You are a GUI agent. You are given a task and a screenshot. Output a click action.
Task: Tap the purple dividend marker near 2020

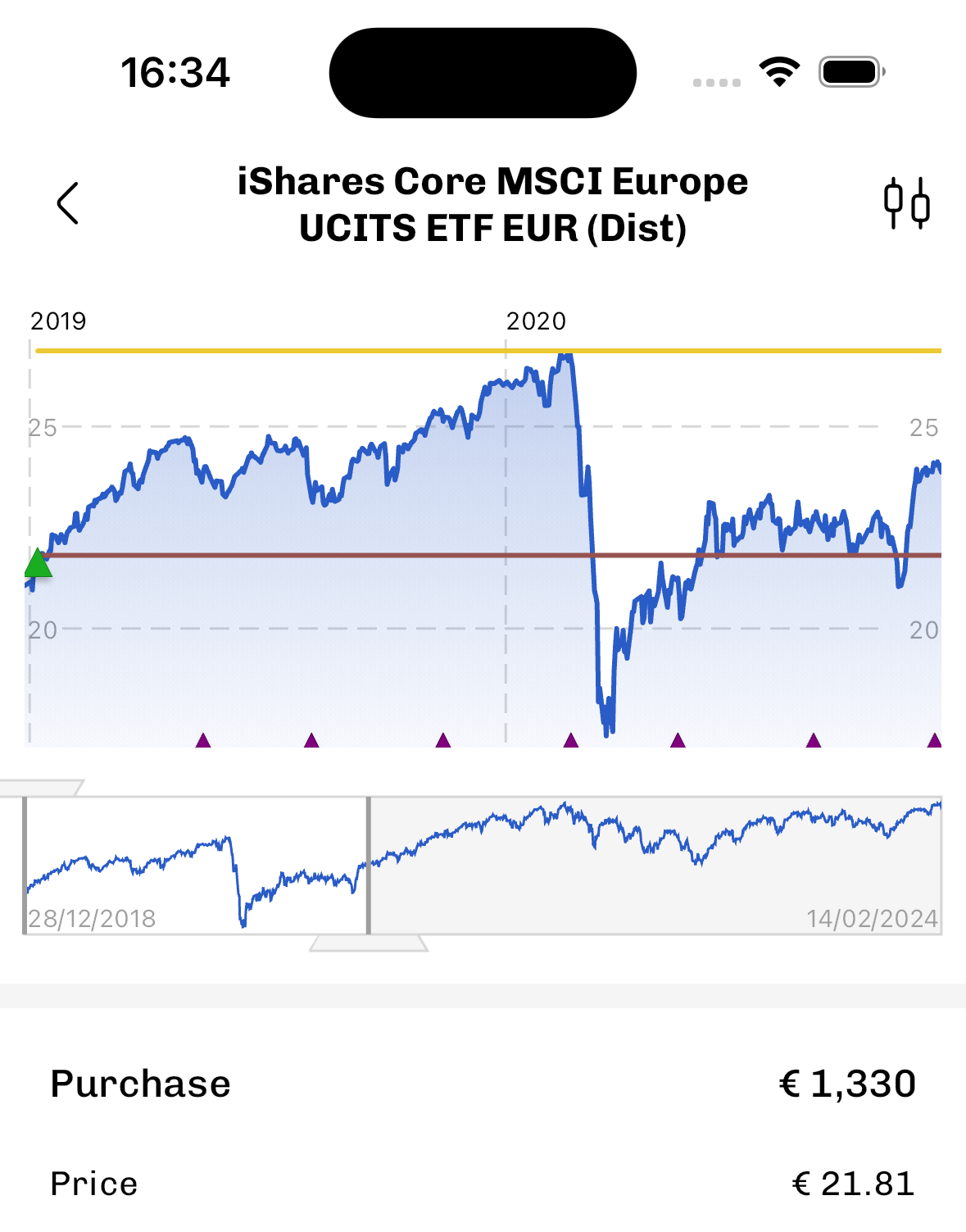tap(571, 741)
